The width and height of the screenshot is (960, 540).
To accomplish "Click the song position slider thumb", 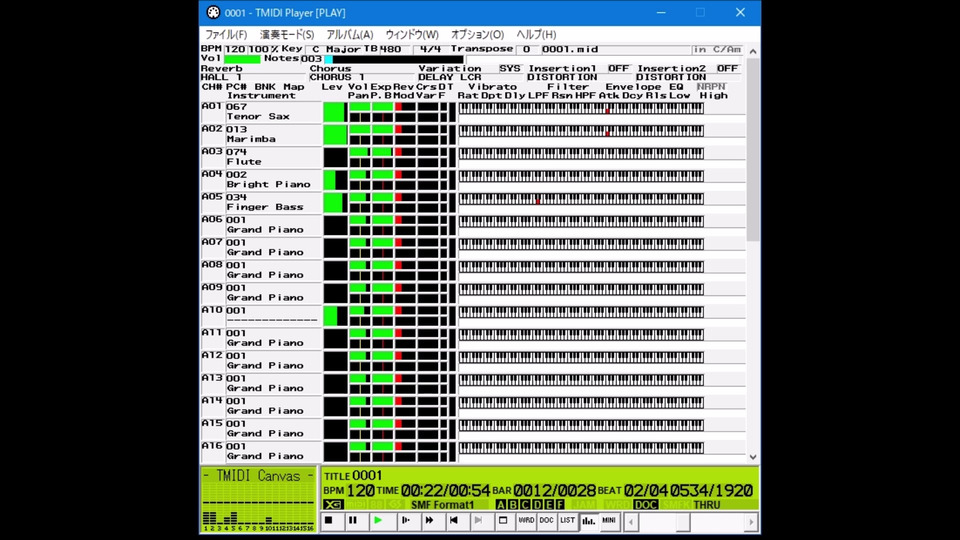I will (683, 522).
